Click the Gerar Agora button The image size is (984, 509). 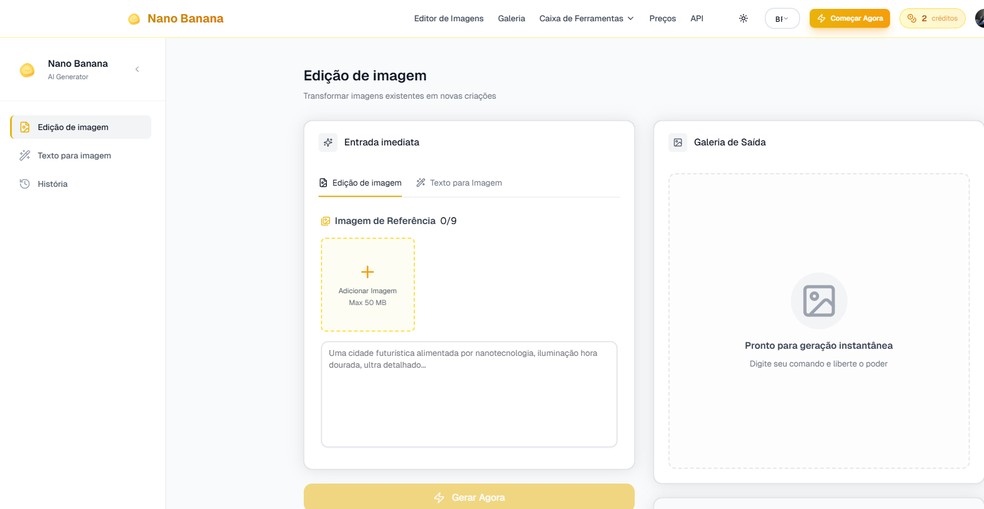[x=469, y=497]
